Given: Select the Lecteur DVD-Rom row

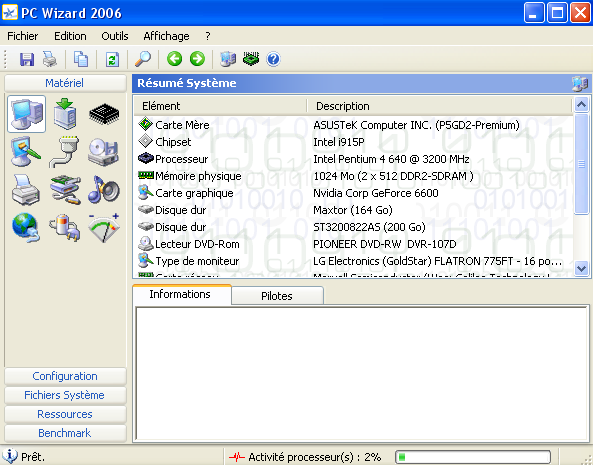Looking at the screenshot, I should (353, 244).
